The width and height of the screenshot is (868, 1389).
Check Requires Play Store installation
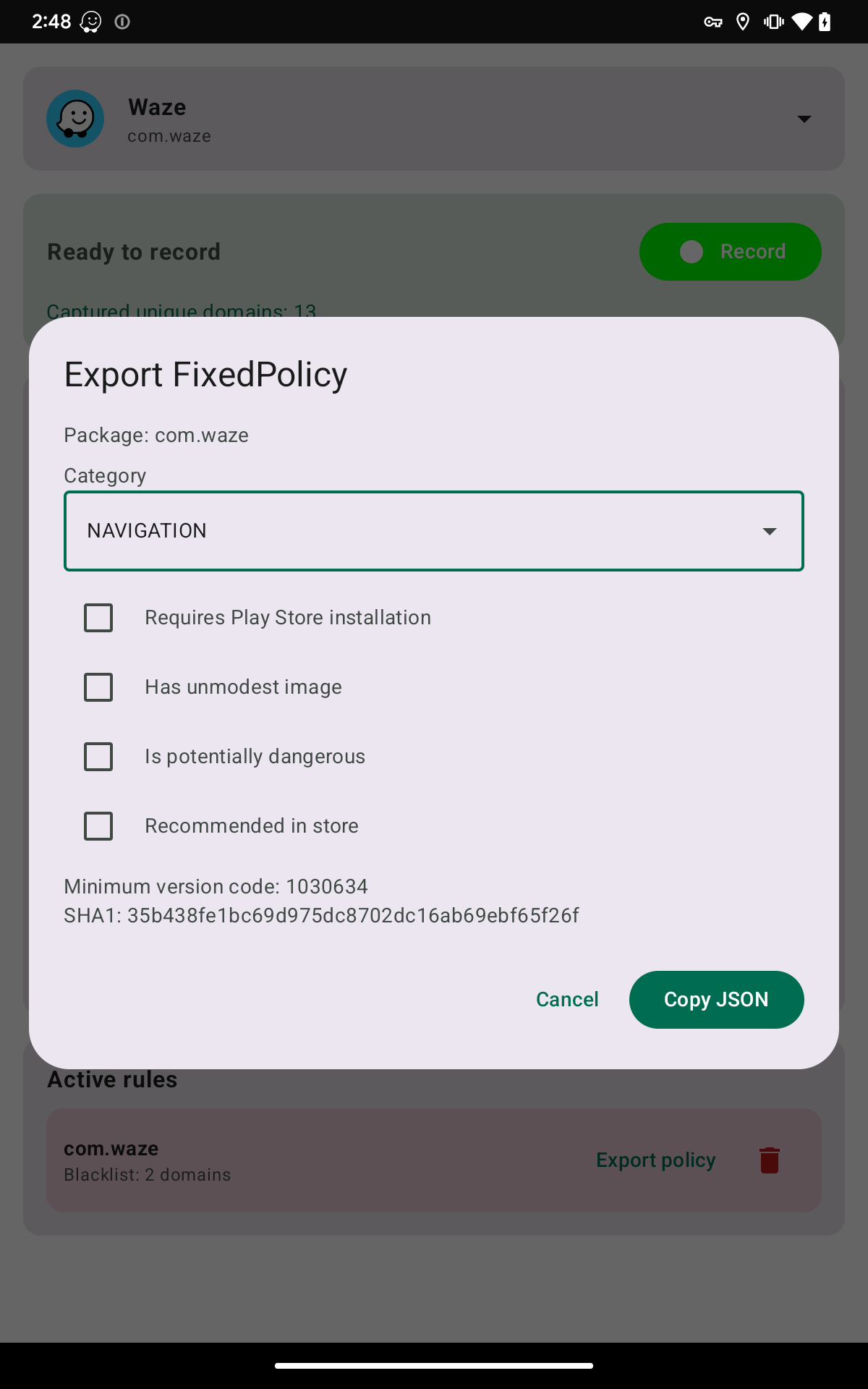(x=98, y=618)
